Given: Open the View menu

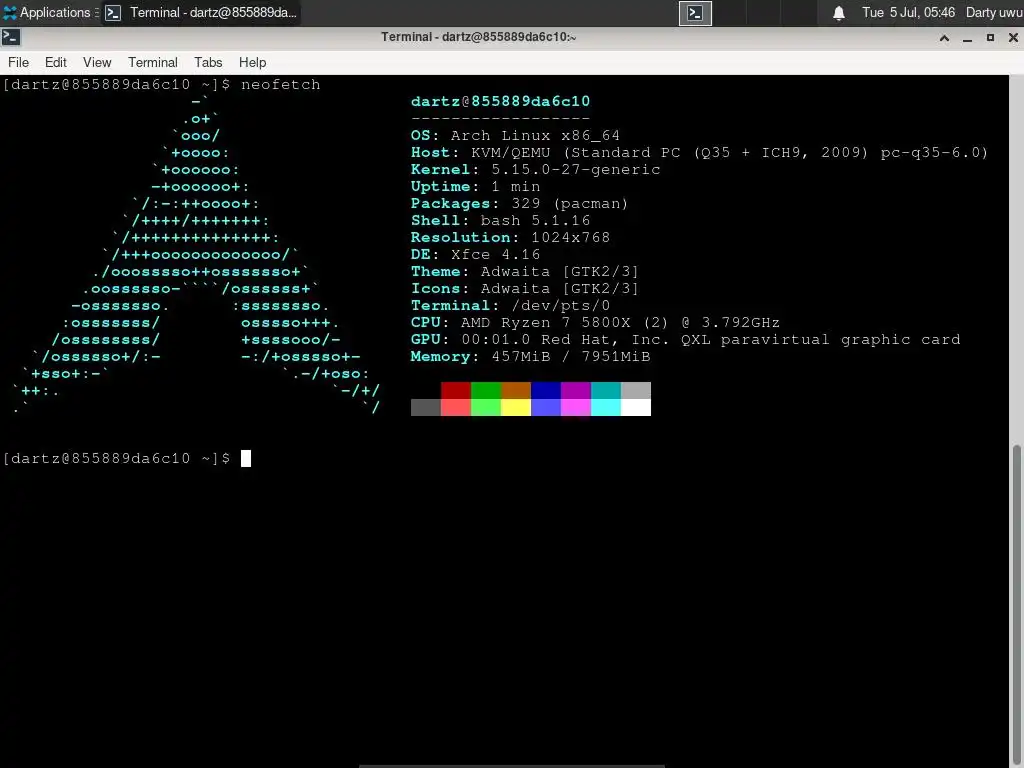Looking at the screenshot, I should pos(97,62).
